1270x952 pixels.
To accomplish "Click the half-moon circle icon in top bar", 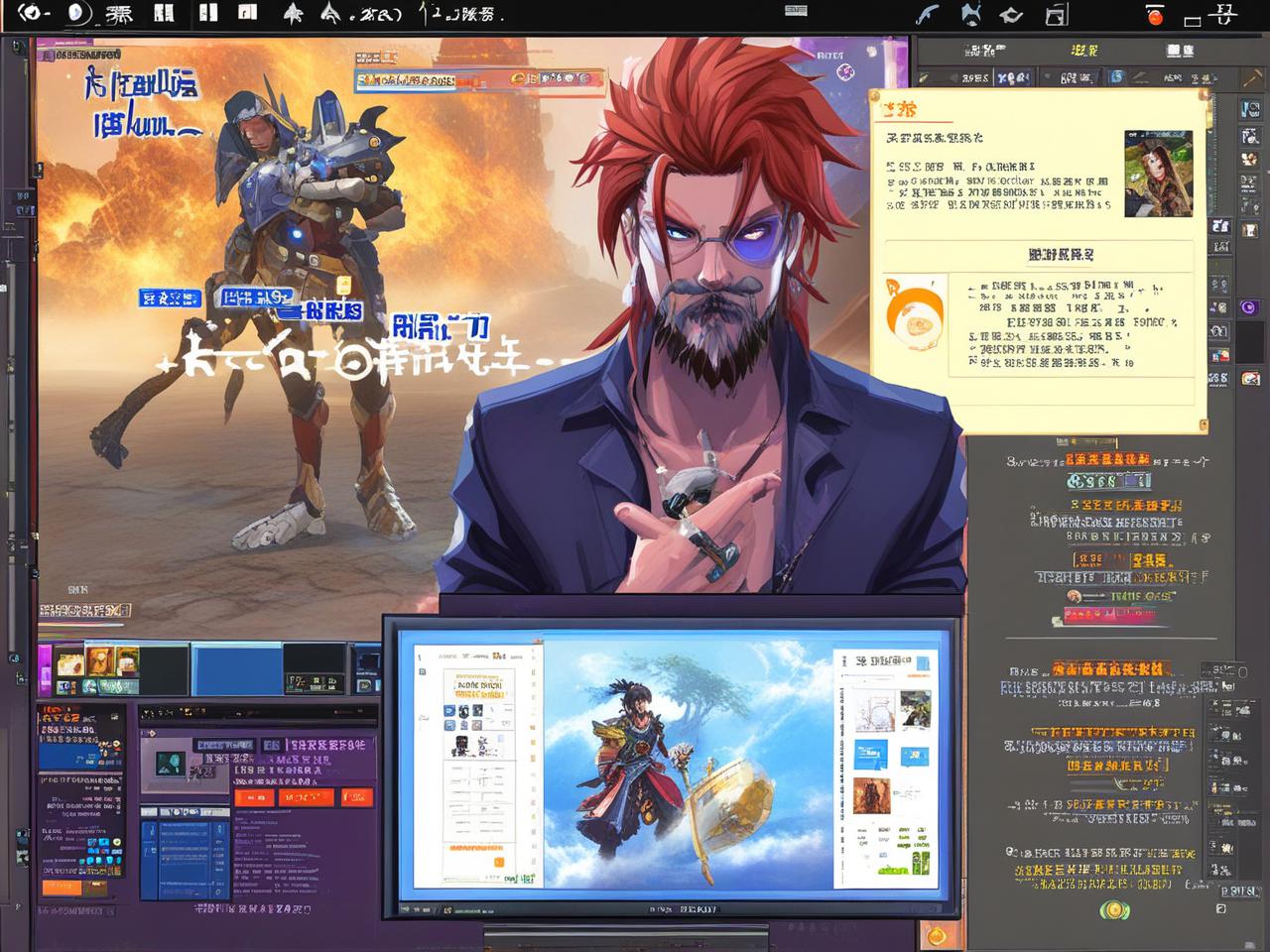I will click(x=77, y=14).
